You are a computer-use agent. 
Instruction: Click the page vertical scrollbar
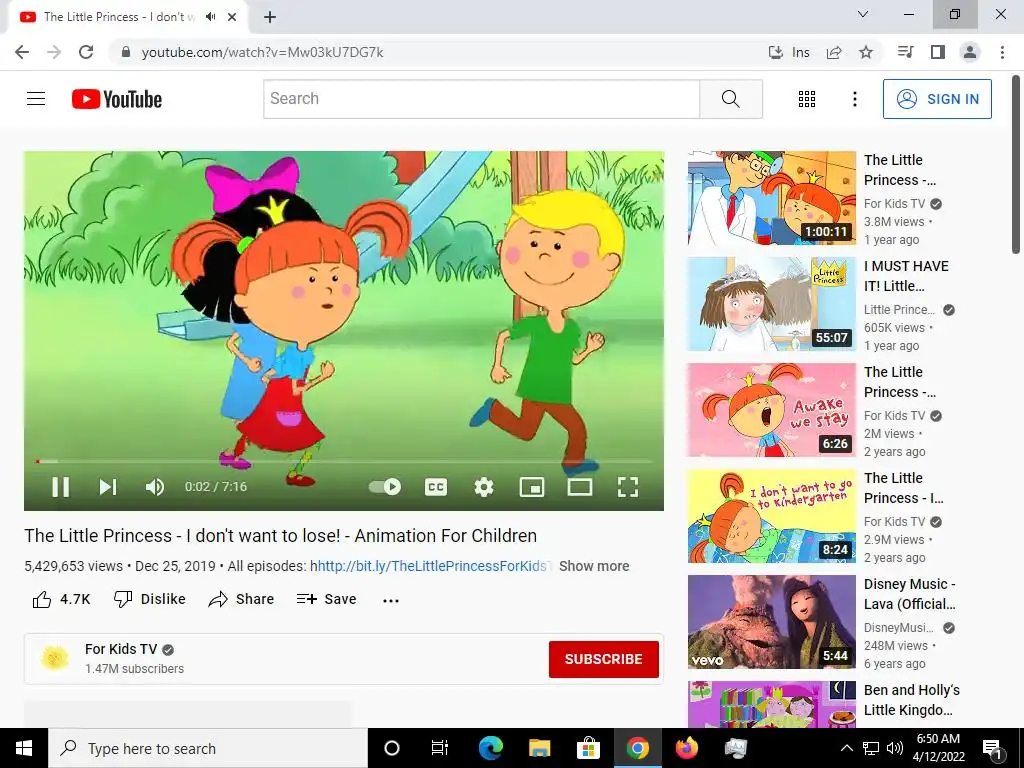1017,164
